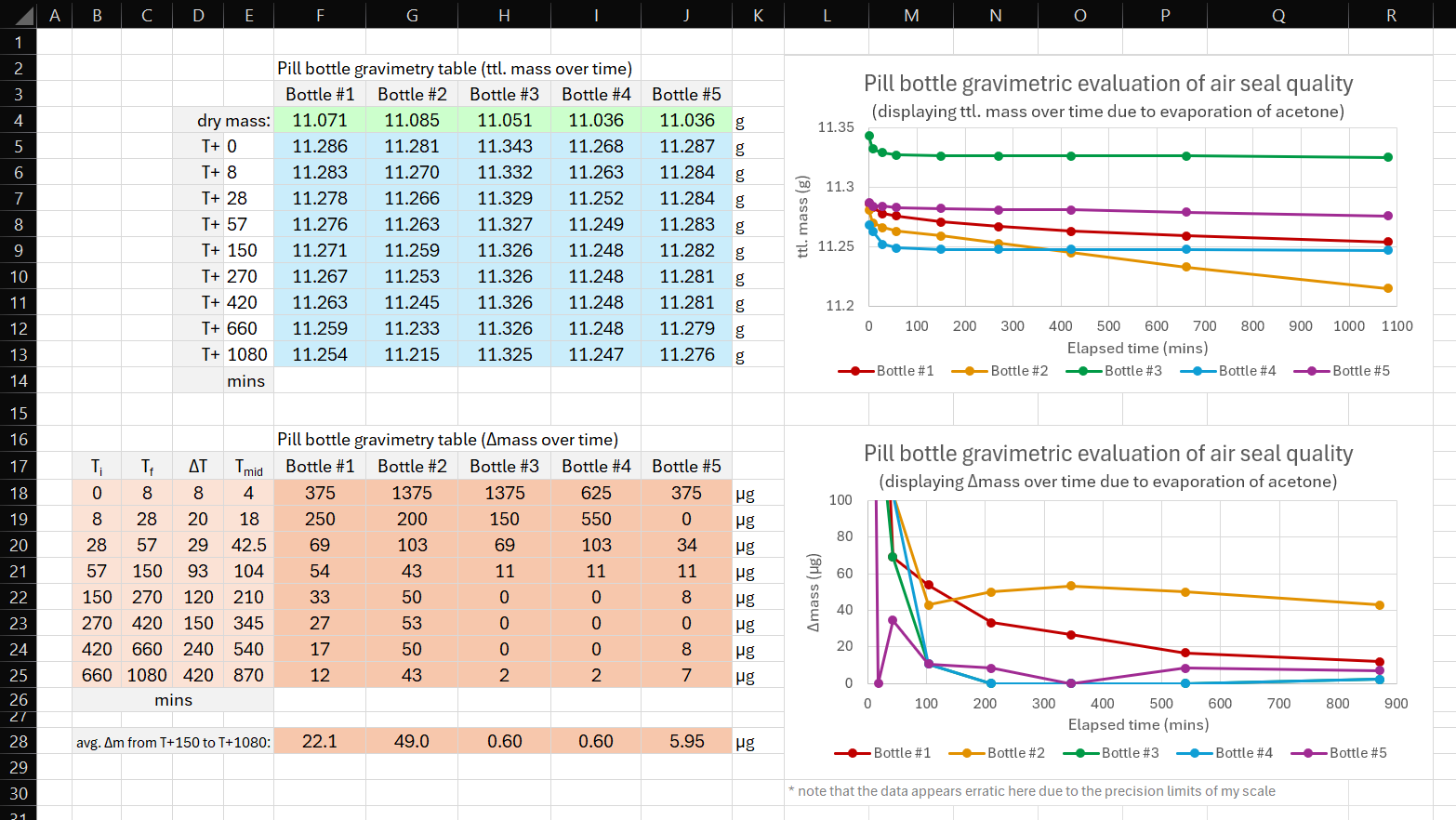Click the 'Δmass (µg)' vertical axis title
The width and height of the screenshot is (1456, 820).
(814, 593)
